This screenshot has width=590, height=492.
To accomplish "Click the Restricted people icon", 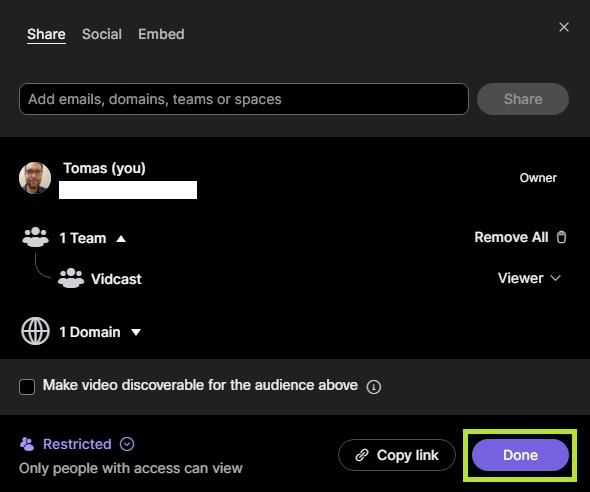I will (27, 444).
